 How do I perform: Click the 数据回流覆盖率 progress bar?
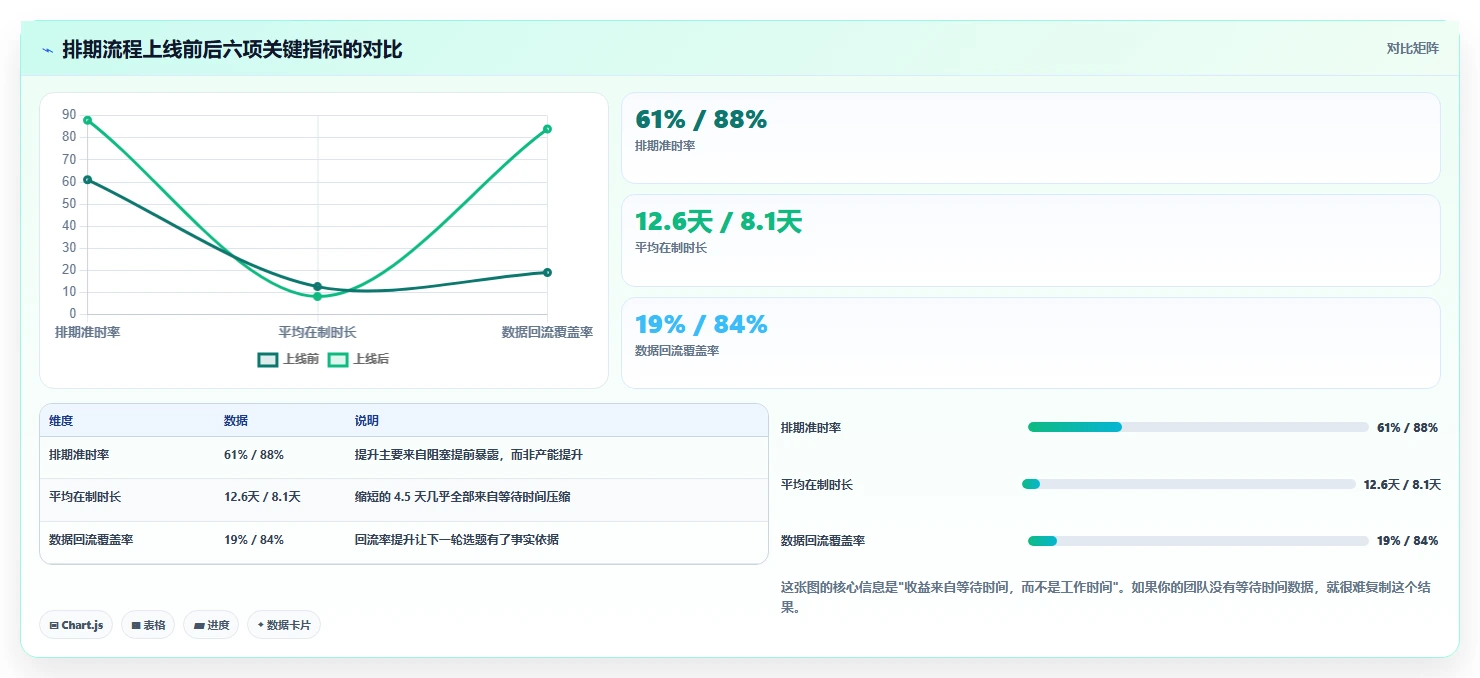point(1198,541)
